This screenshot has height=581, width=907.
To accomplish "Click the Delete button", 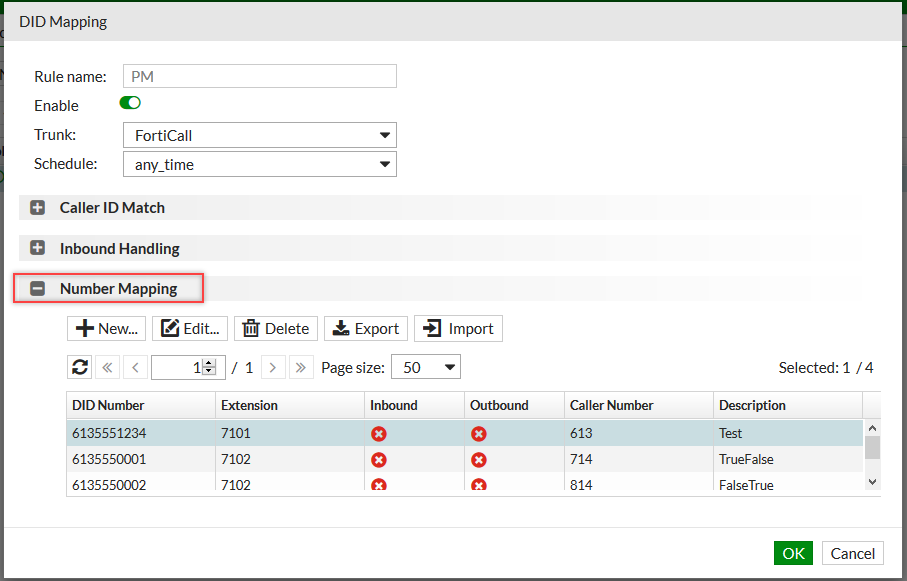I will 276,328.
